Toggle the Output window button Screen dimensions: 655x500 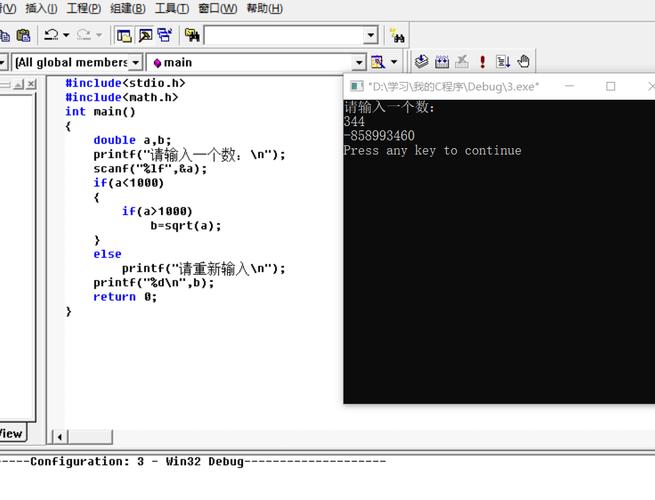(x=144, y=35)
